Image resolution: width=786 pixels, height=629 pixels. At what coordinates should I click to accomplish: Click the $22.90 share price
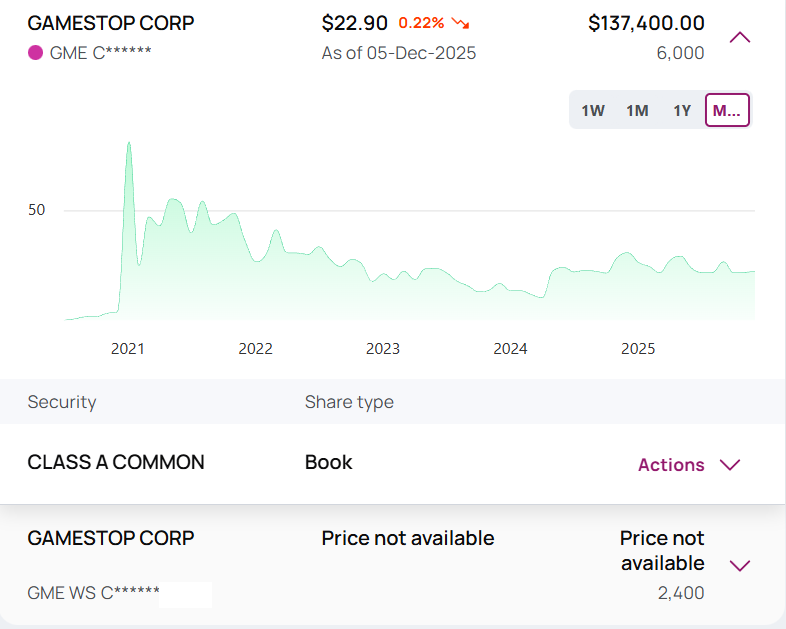pyautogui.click(x=354, y=23)
